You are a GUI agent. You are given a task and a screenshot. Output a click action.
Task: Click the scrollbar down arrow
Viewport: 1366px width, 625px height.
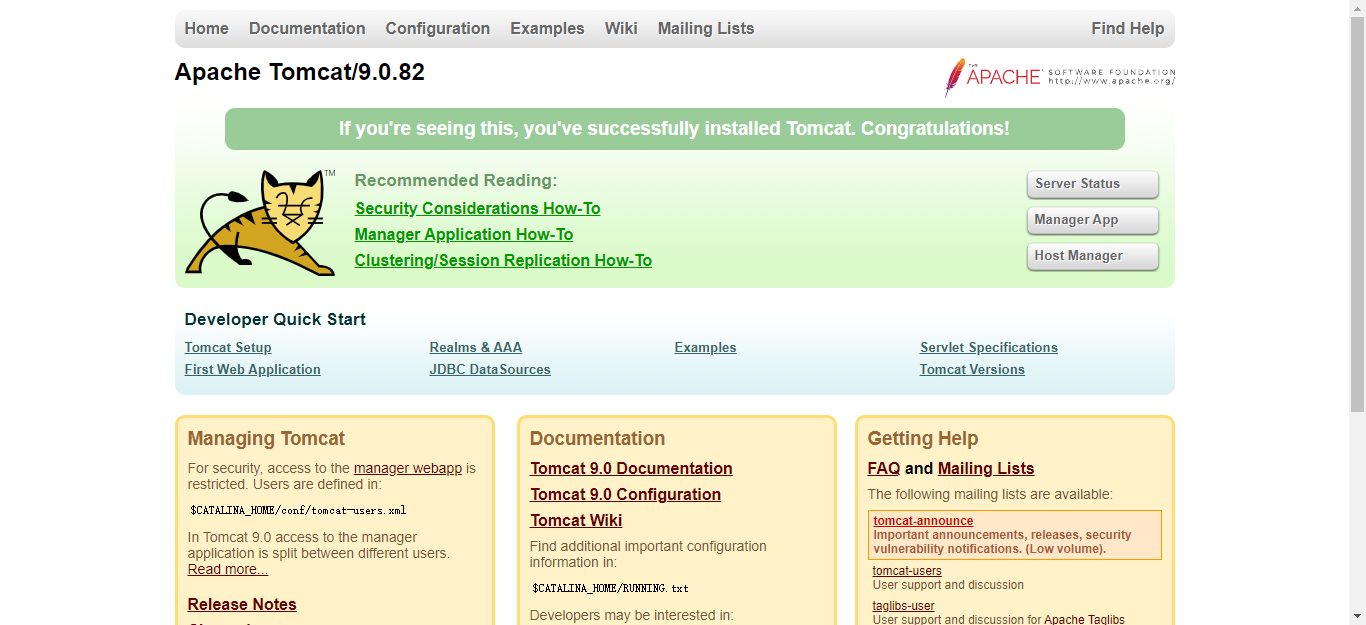pyautogui.click(x=1357, y=617)
